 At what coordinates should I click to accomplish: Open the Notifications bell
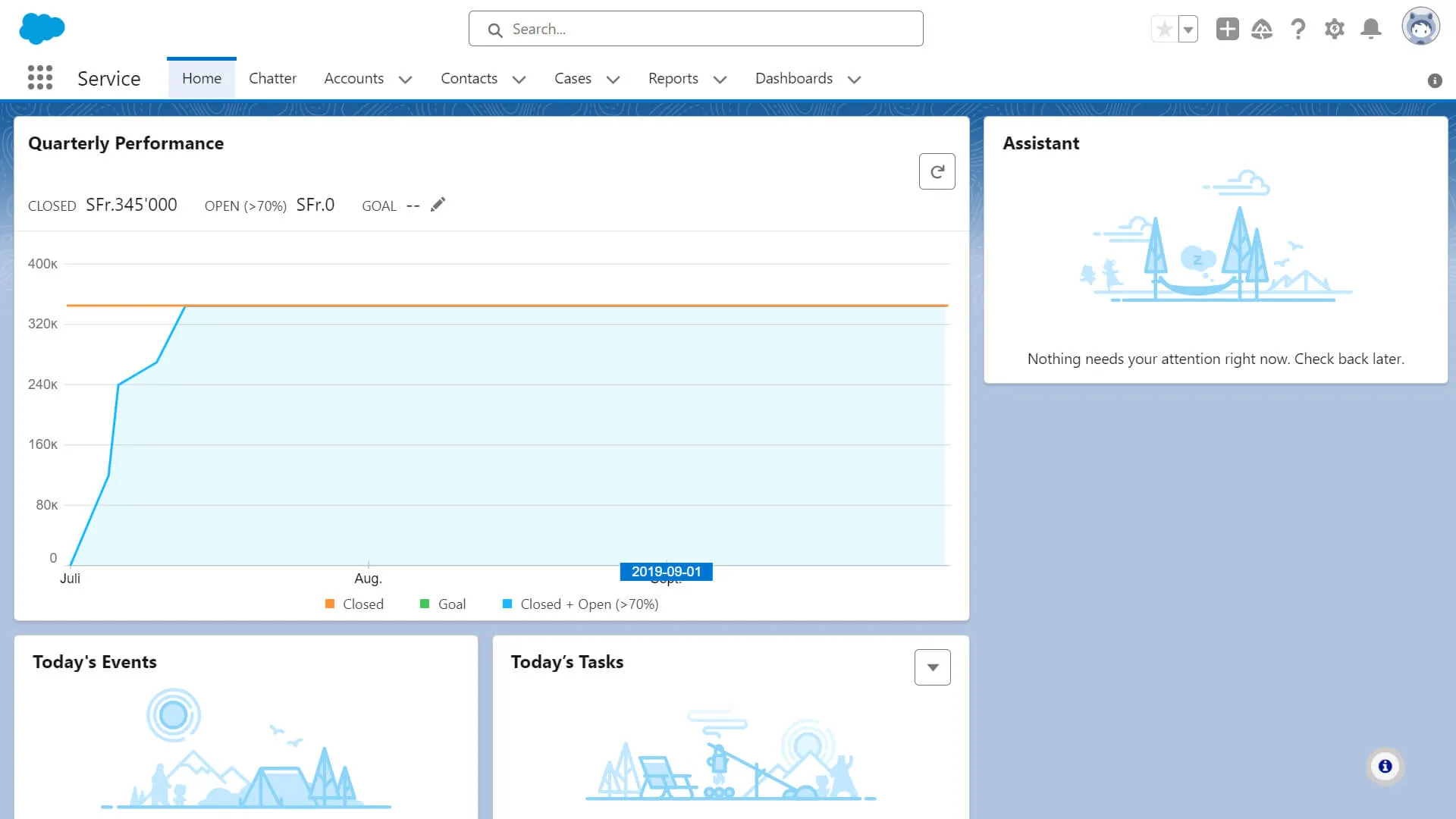click(x=1371, y=29)
